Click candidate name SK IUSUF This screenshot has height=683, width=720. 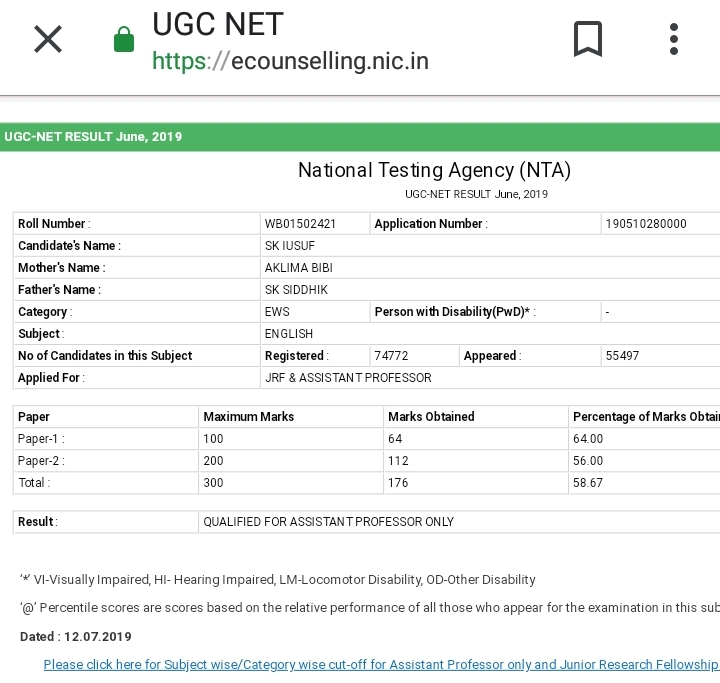point(291,246)
